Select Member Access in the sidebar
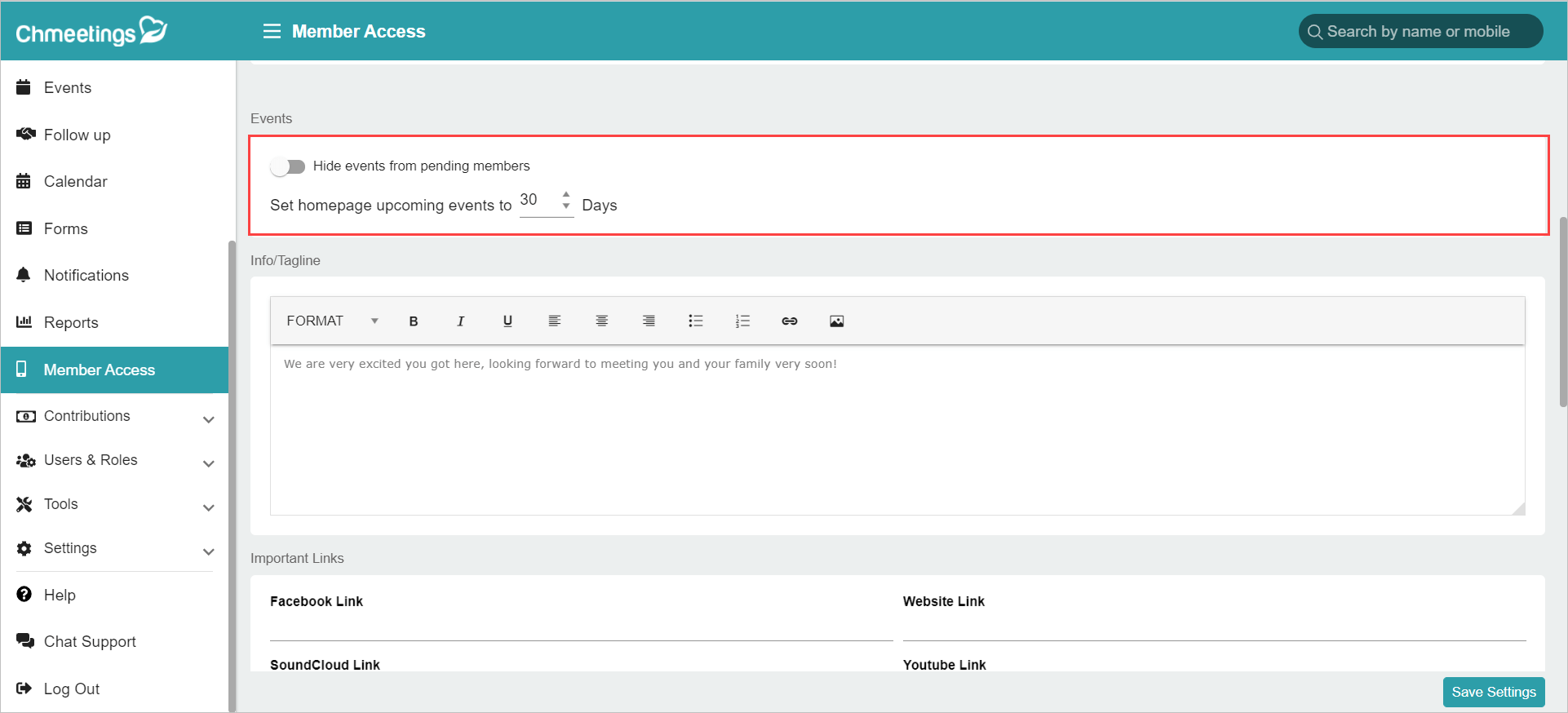The height and width of the screenshot is (713, 1568). click(x=114, y=370)
